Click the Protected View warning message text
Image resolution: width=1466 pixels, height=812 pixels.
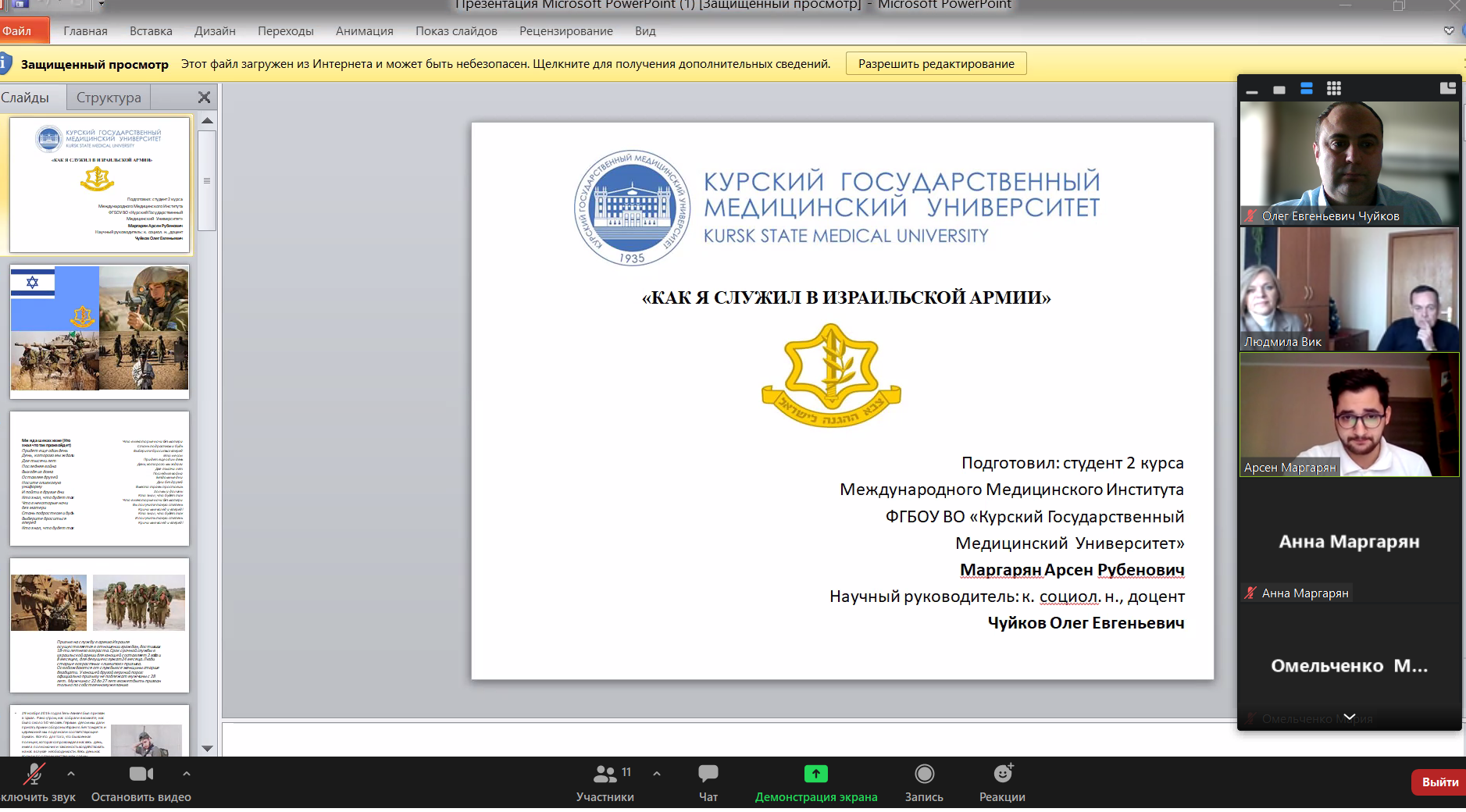coord(506,64)
